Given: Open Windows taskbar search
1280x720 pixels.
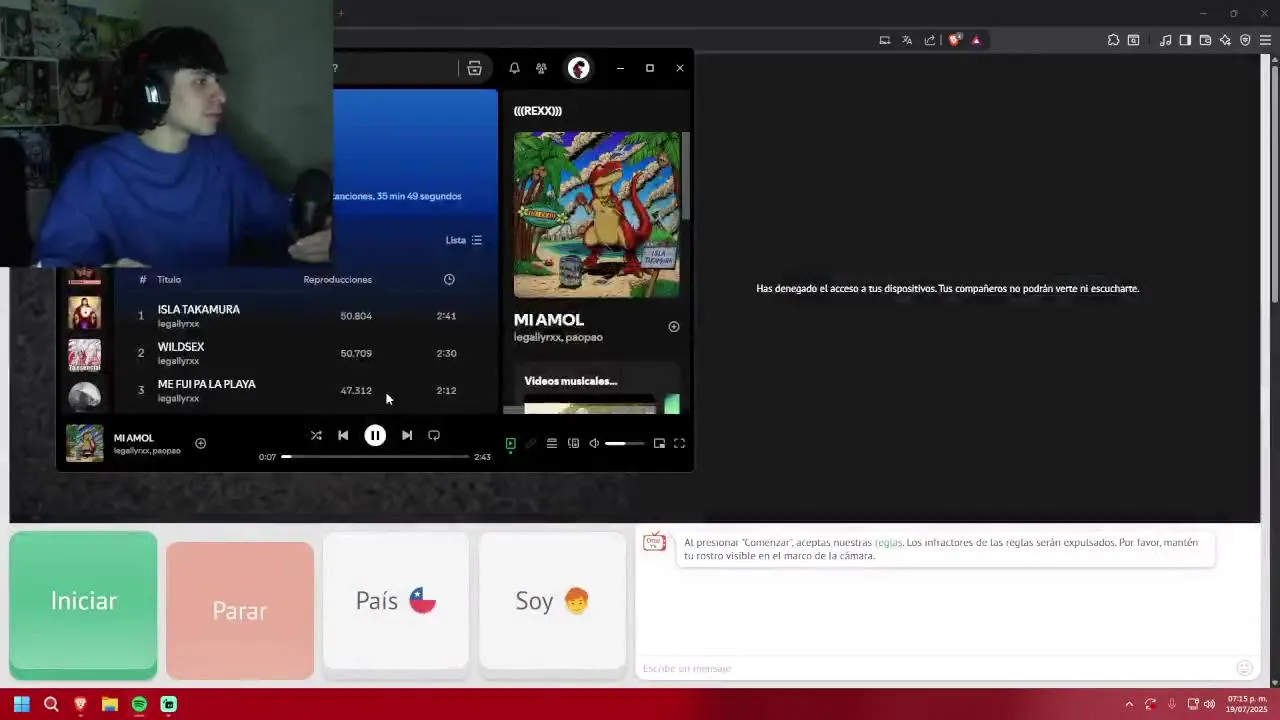Looking at the screenshot, I should [51, 704].
